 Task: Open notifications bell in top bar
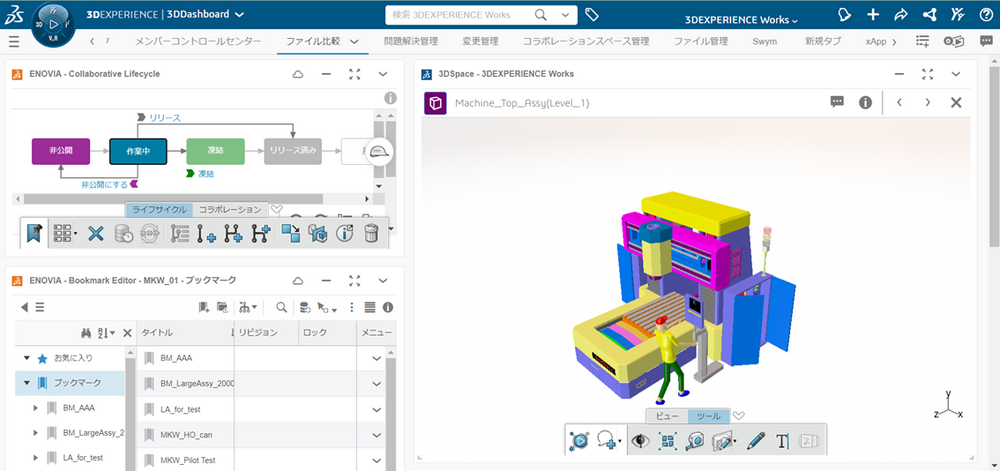click(x=844, y=15)
